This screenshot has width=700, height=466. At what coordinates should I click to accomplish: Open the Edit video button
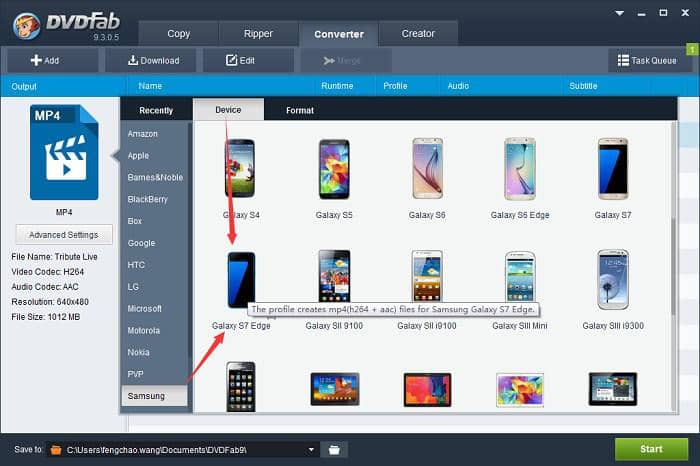pos(248,60)
